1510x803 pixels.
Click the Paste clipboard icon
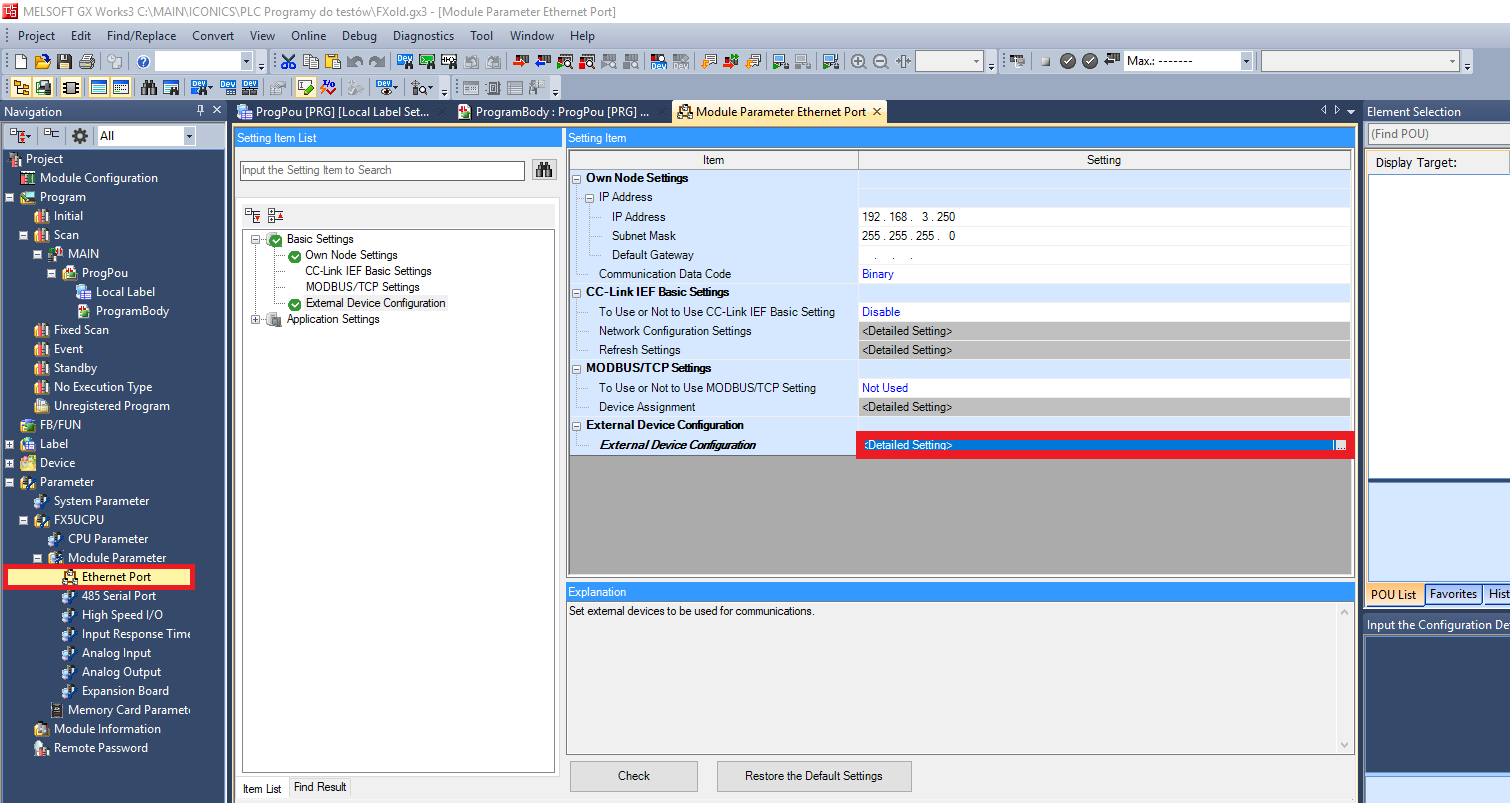(x=333, y=61)
